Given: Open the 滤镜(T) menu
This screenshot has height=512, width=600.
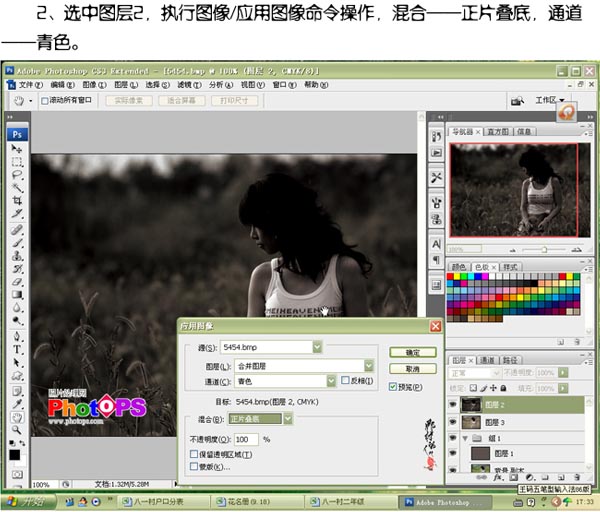Looking at the screenshot, I should pyautogui.click(x=189, y=85).
